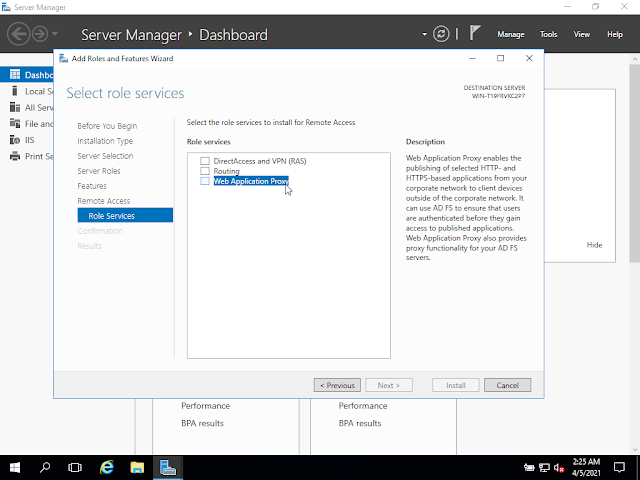Screen dimensions: 640x480
Task: Go to Before You Begin step
Action: (107, 126)
